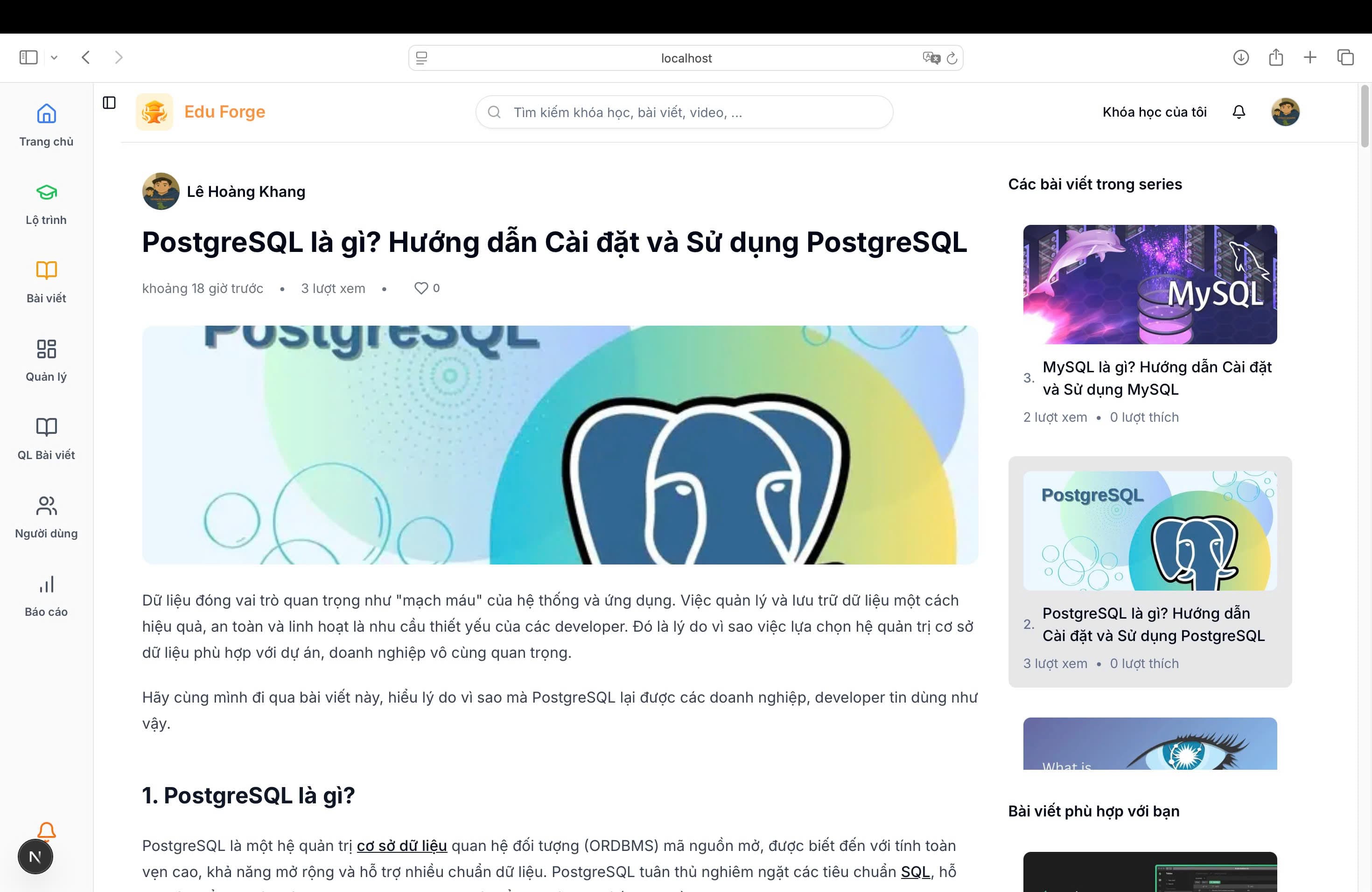Click the localhost address bar

click(686, 58)
